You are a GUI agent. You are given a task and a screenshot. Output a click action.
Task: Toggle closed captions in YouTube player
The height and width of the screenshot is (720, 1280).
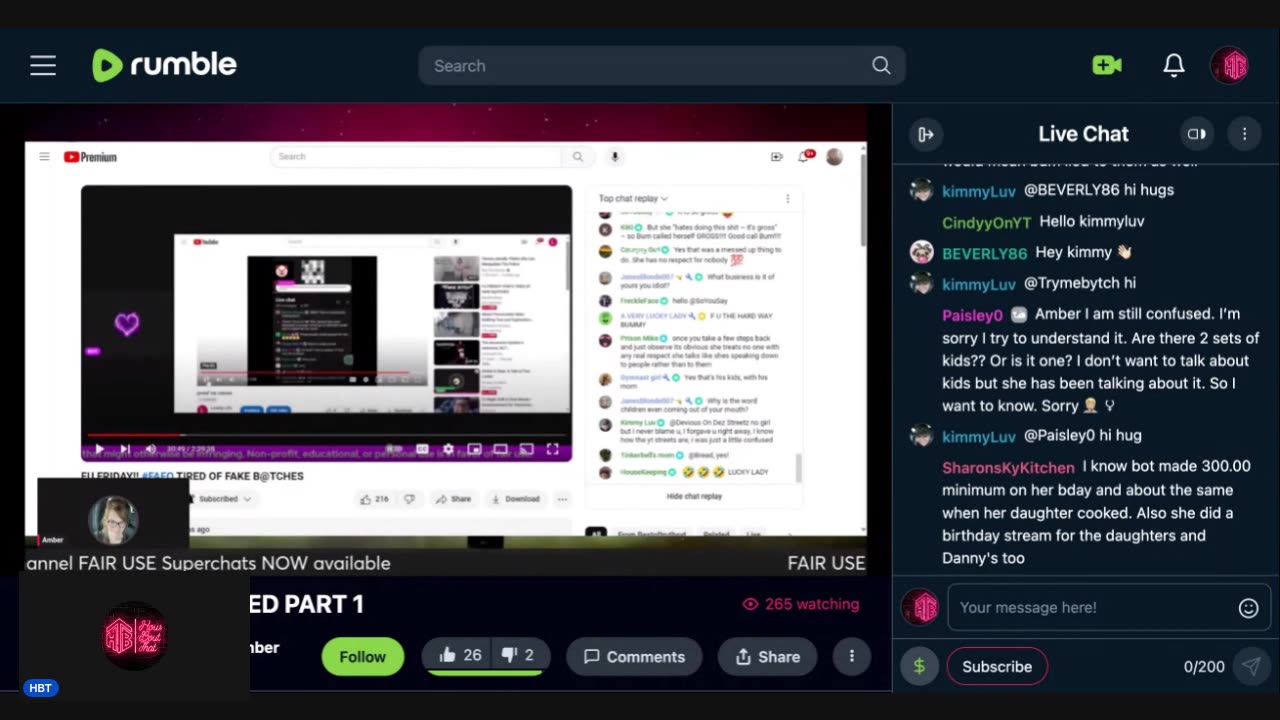pos(422,450)
